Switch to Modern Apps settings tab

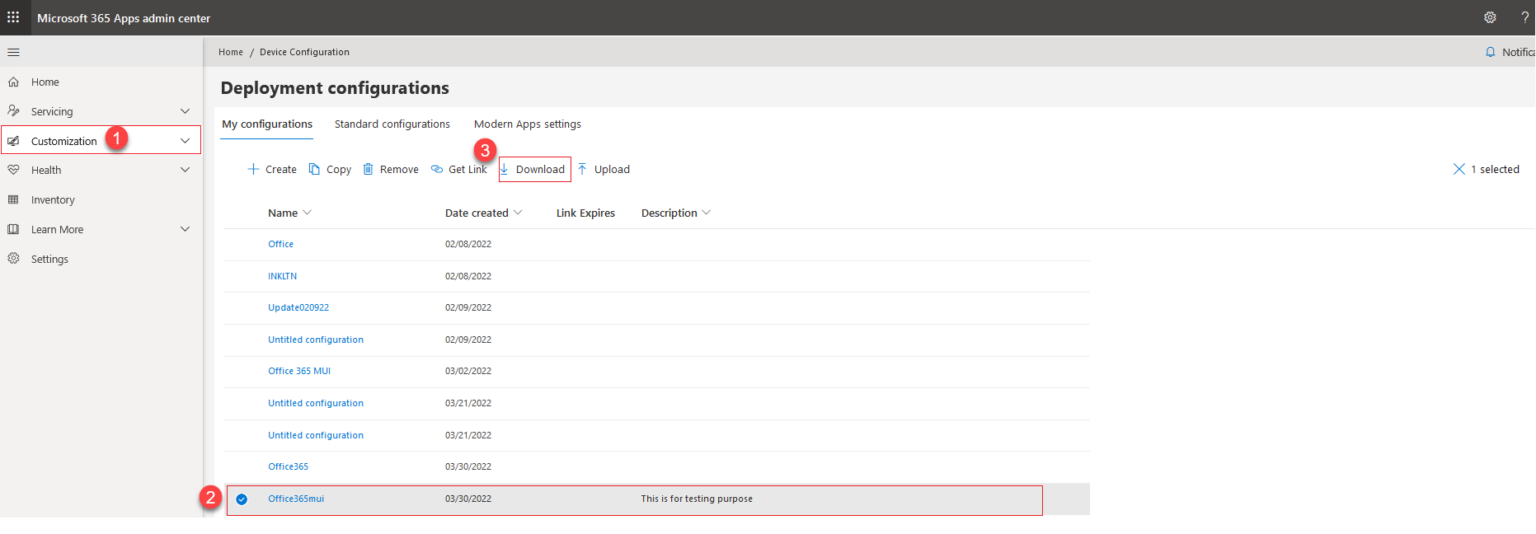pyautogui.click(x=527, y=124)
